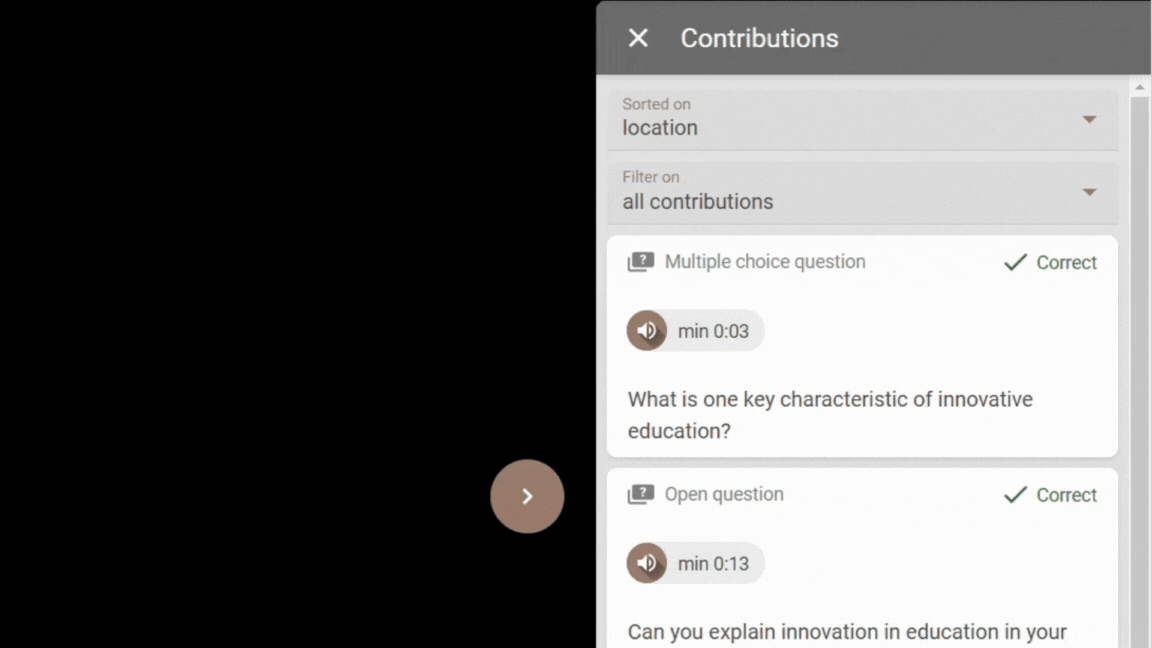Play audio at min 0:13
This screenshot has height=648, width=1152.
pos(647,564)
